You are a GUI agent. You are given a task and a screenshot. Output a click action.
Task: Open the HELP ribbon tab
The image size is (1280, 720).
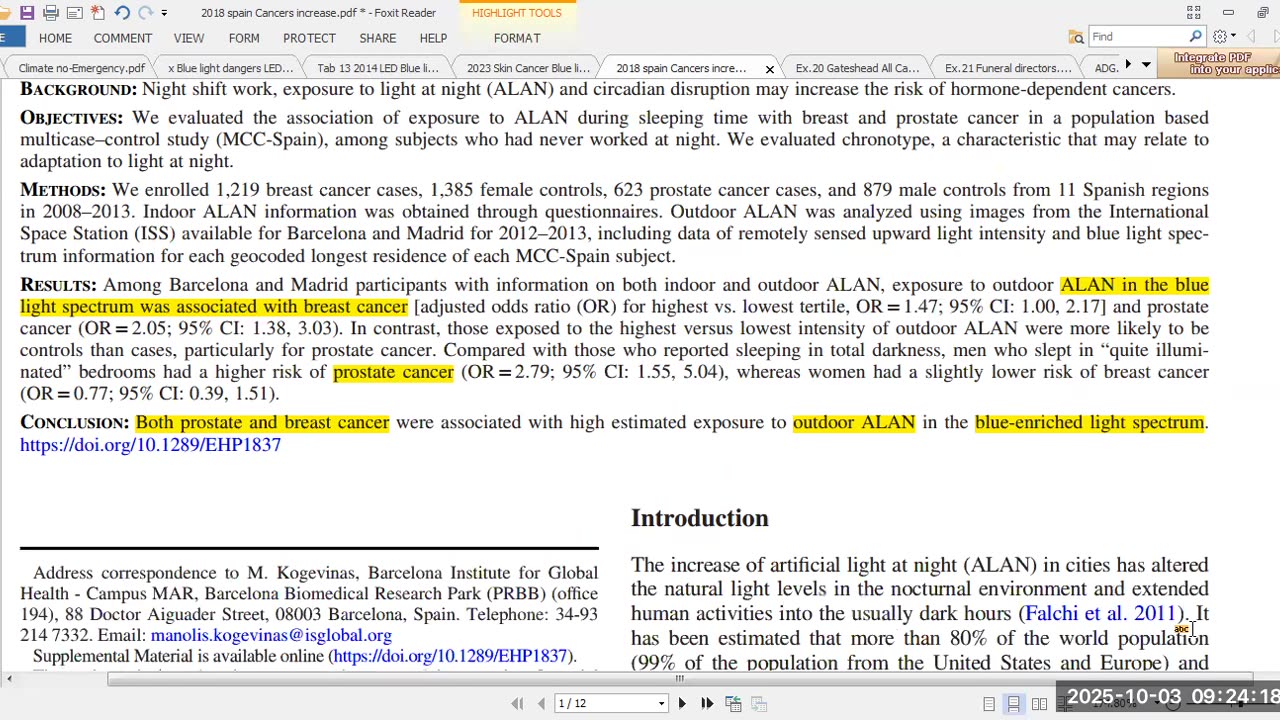click(x=433, y=38)
